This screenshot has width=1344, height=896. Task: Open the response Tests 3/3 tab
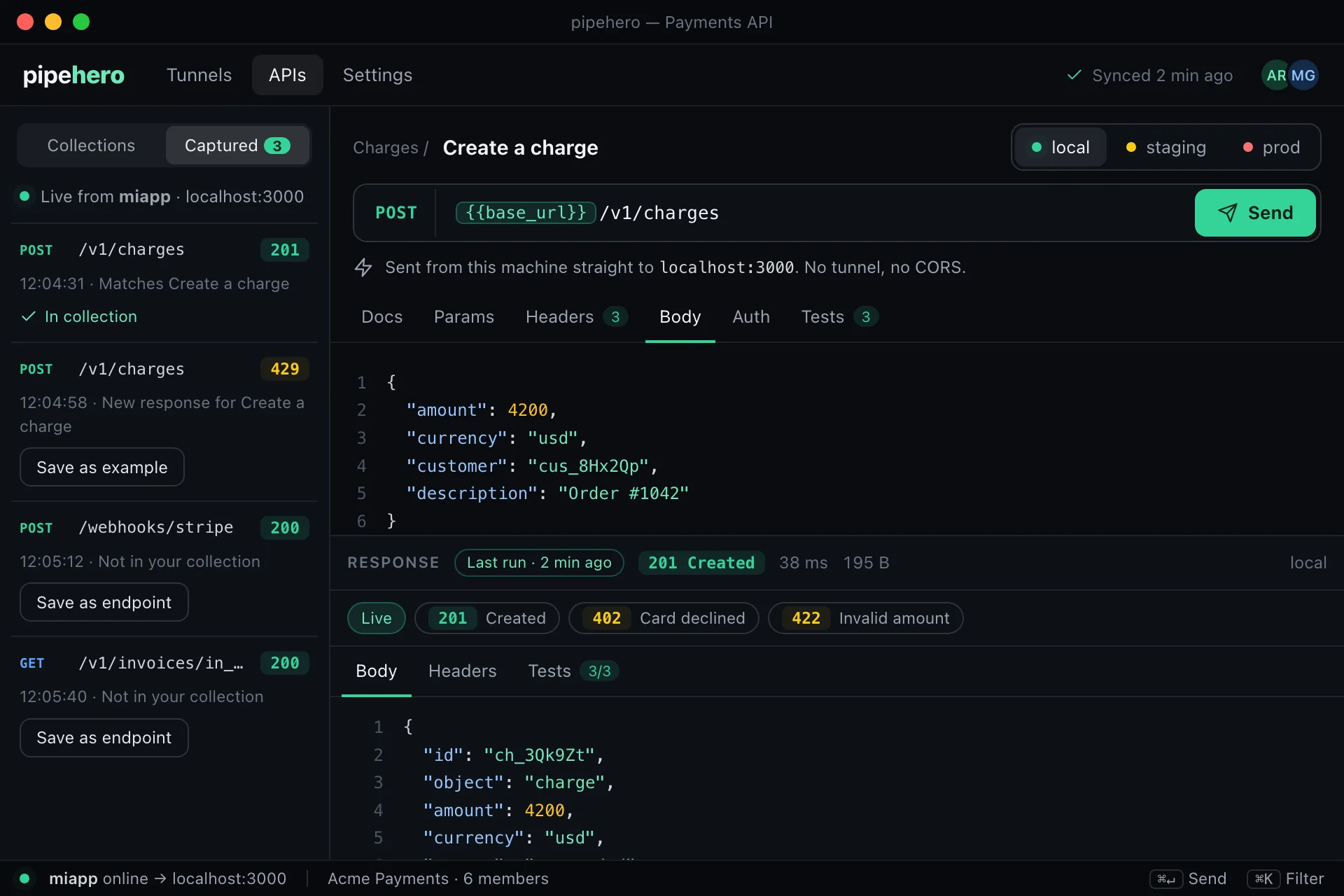(573, 671)
